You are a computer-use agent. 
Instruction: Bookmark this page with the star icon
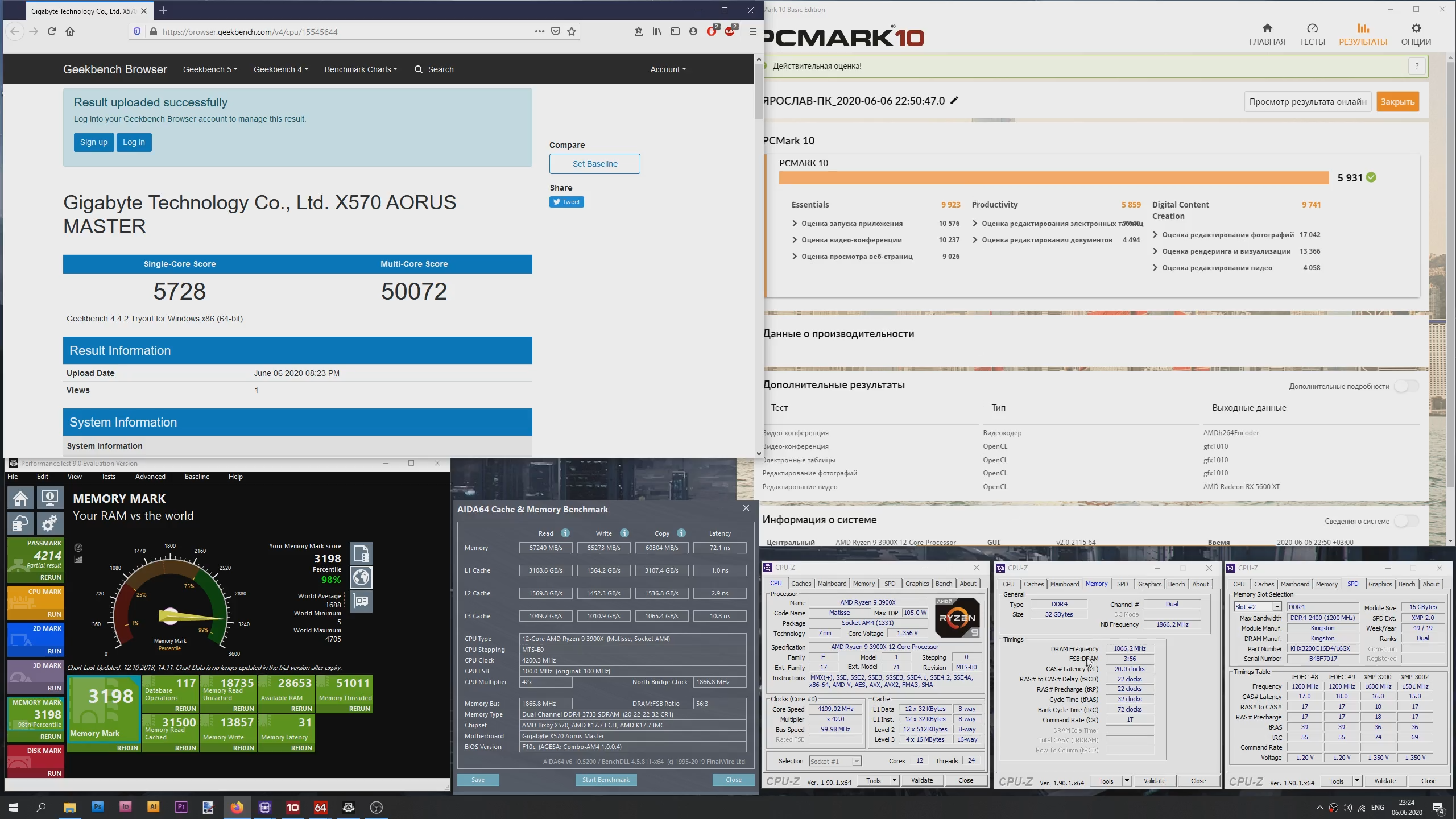coord(572,31)
